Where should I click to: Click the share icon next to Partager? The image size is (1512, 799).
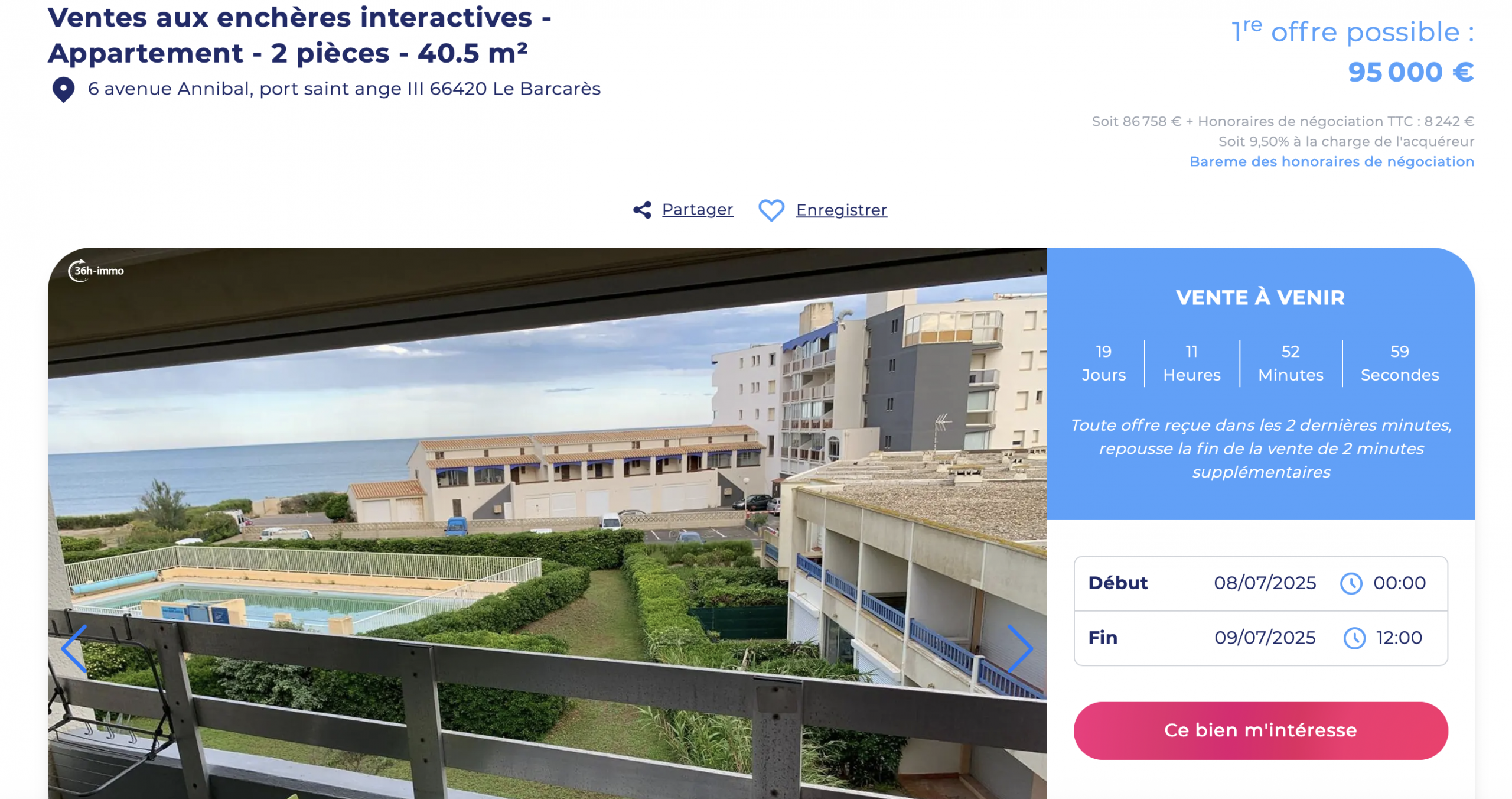click(x=642, y=210)
